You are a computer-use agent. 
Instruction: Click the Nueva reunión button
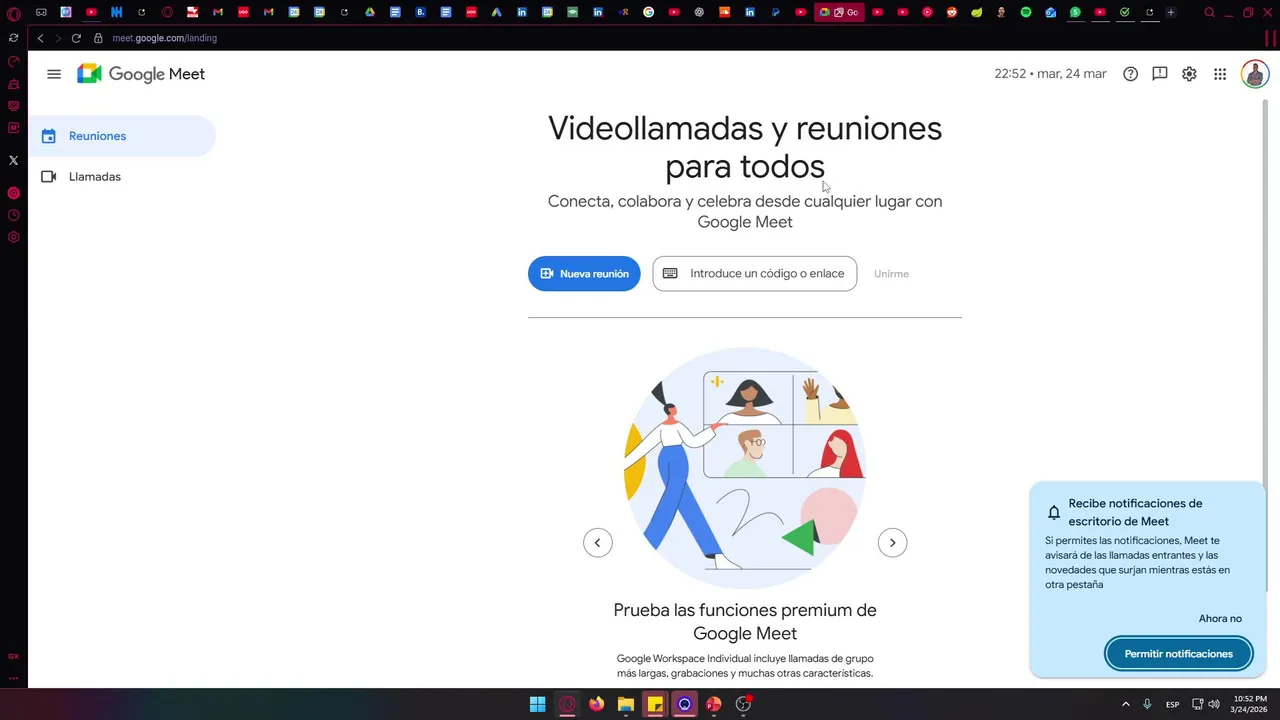point(584,274)
